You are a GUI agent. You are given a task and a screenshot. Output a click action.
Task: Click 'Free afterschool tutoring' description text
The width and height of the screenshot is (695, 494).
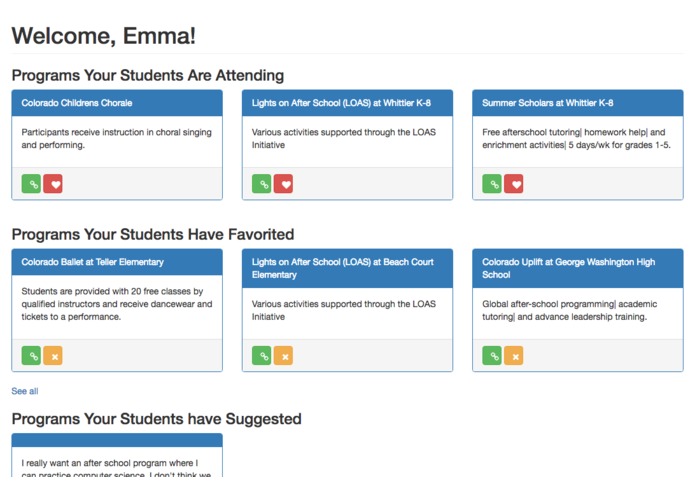[x=576, y=138]
